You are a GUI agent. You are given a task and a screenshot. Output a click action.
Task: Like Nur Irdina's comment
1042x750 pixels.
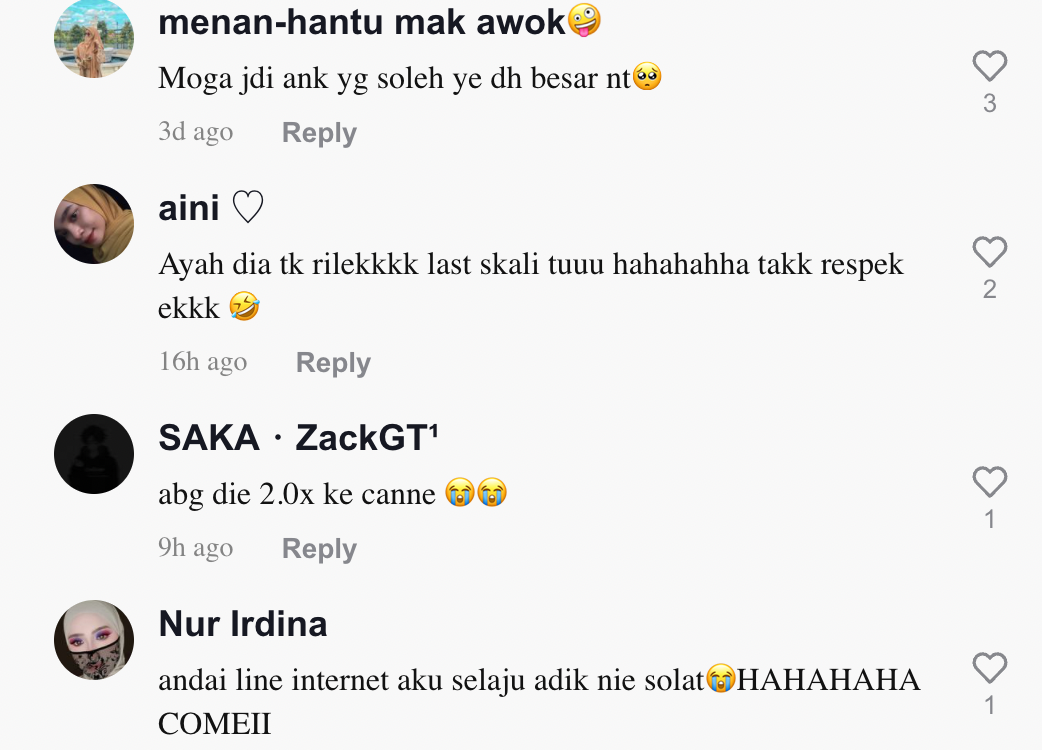coord(990,668)
